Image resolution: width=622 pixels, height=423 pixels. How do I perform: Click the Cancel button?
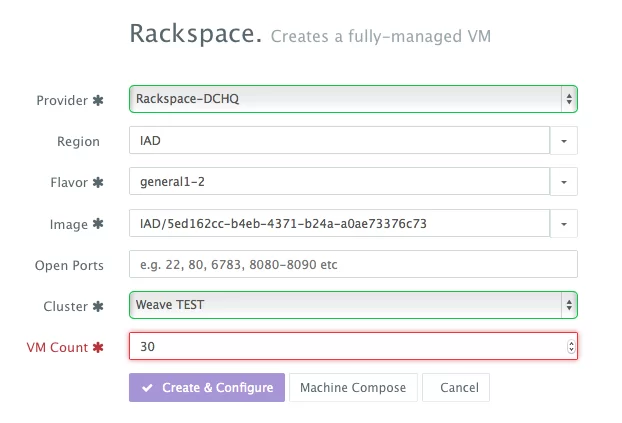[456, 387]
